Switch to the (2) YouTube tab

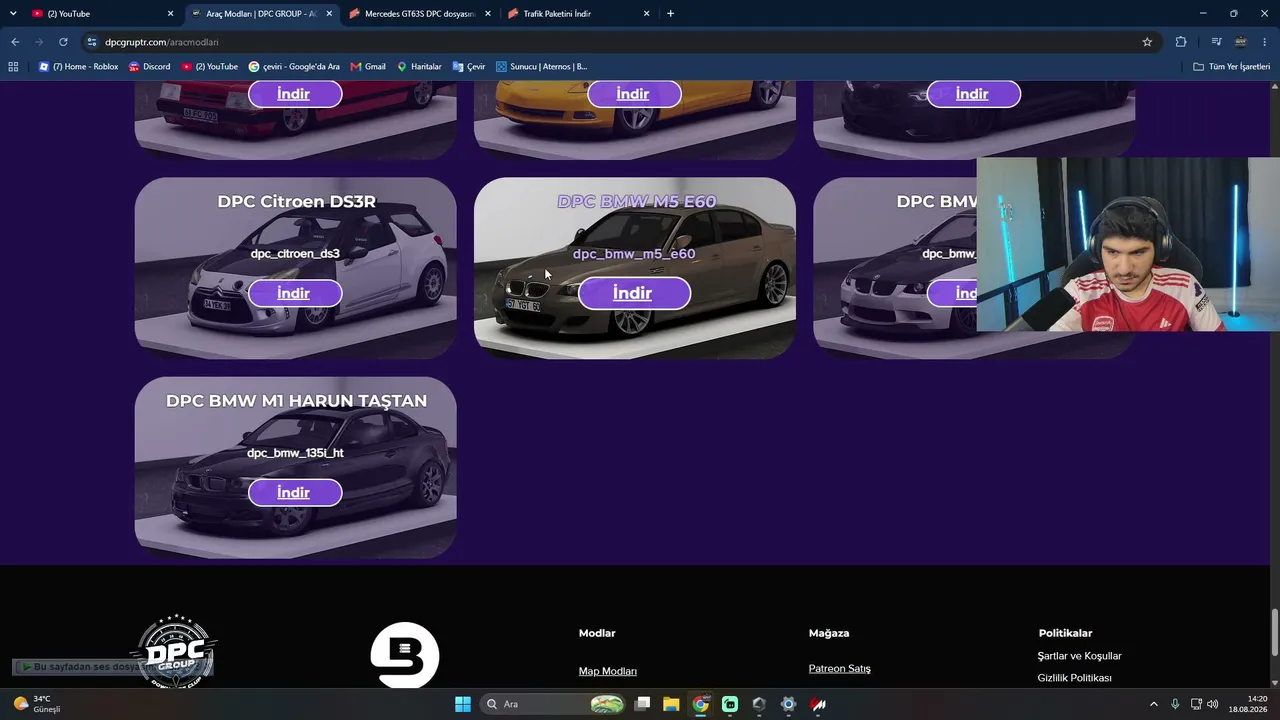(103, 14)
